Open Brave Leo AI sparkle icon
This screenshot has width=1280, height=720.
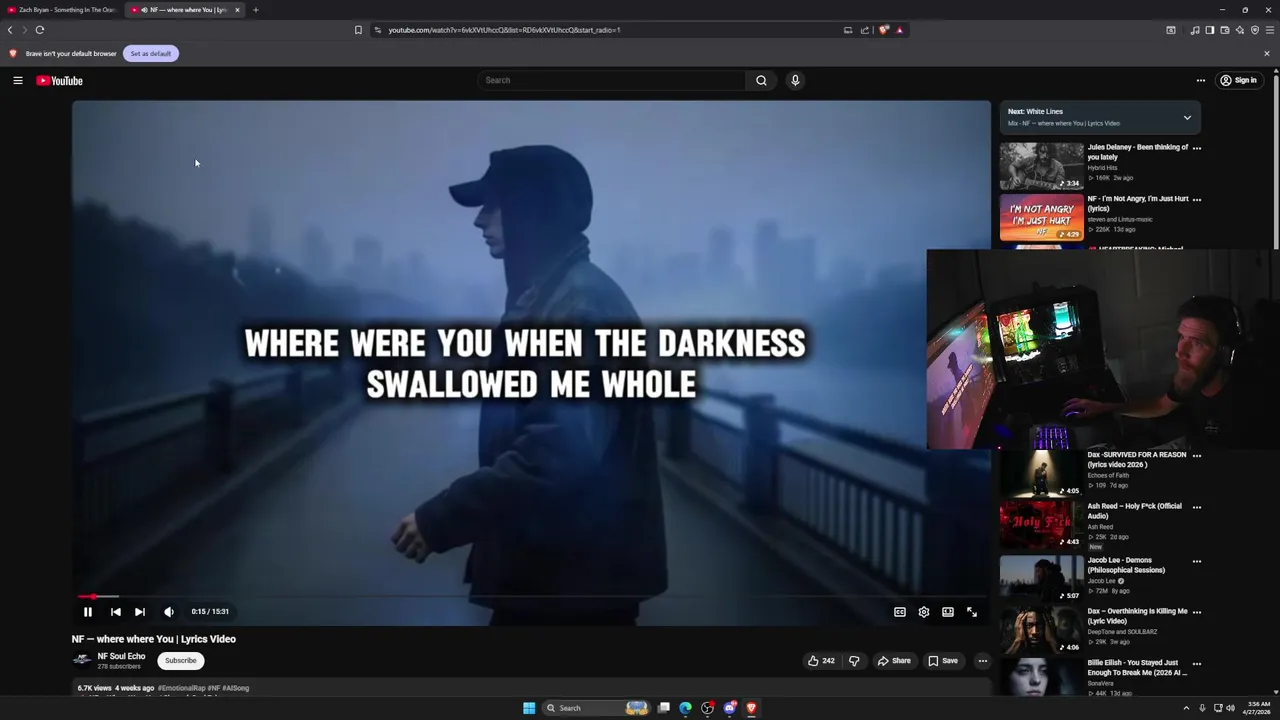click(x=1240, y=30)
